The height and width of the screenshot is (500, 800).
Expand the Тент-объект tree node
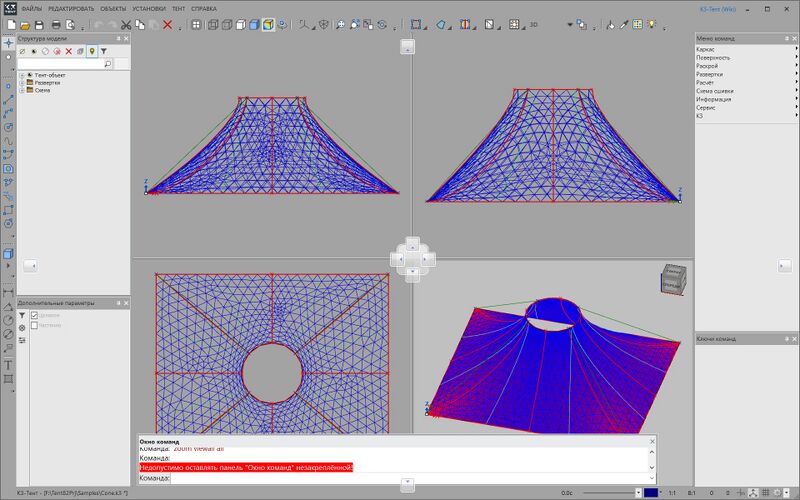pyautogui.click(x=22, y=75)
